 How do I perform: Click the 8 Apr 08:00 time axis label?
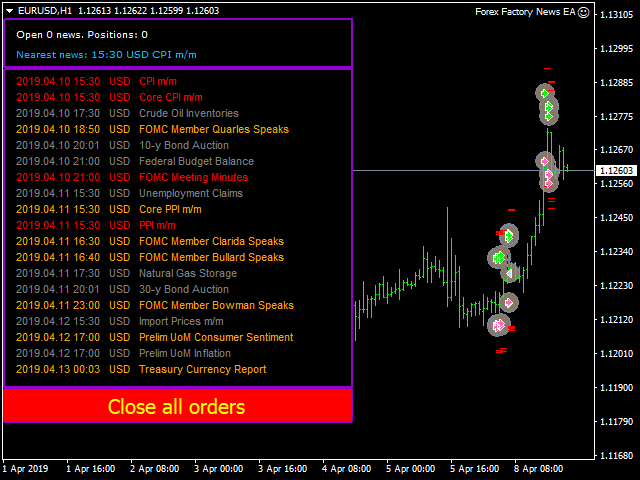539,469
